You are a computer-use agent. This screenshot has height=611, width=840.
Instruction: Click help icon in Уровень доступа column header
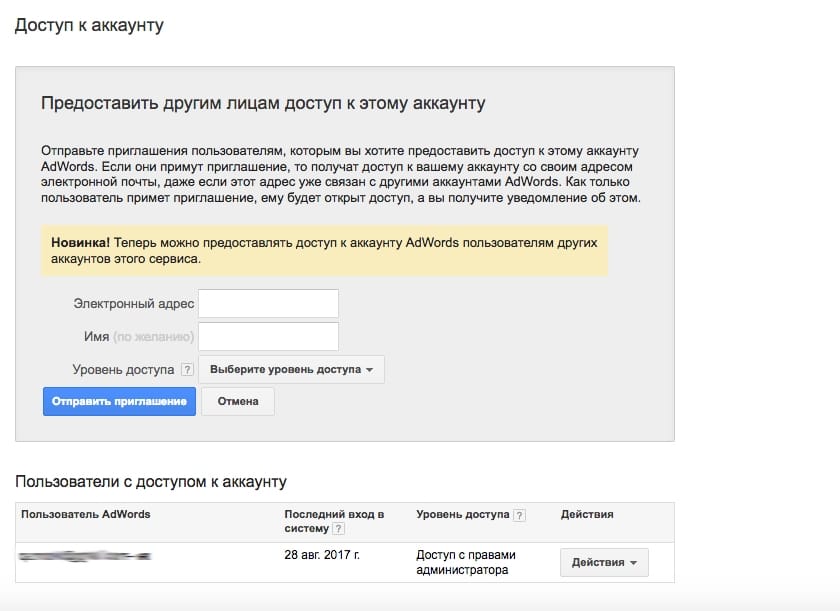tap(519, 515)
